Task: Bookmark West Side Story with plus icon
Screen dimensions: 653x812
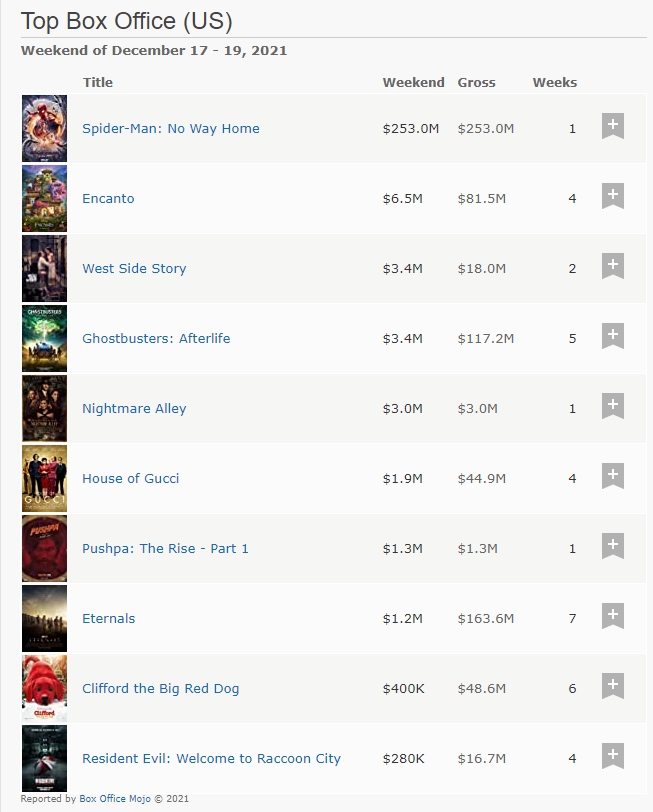Action: pos(613,266)
